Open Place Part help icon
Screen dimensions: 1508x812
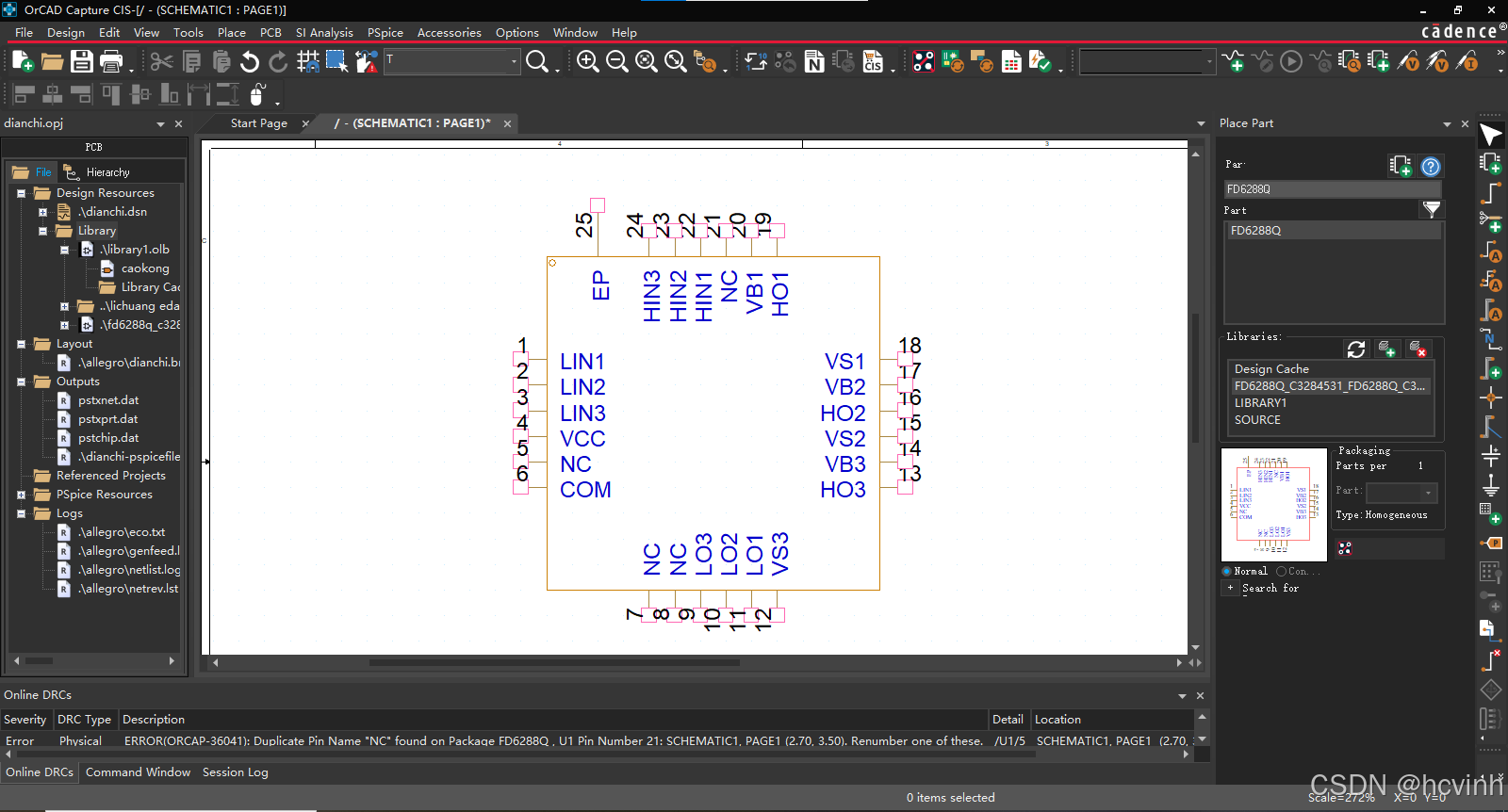click(x=1431, y=167)
